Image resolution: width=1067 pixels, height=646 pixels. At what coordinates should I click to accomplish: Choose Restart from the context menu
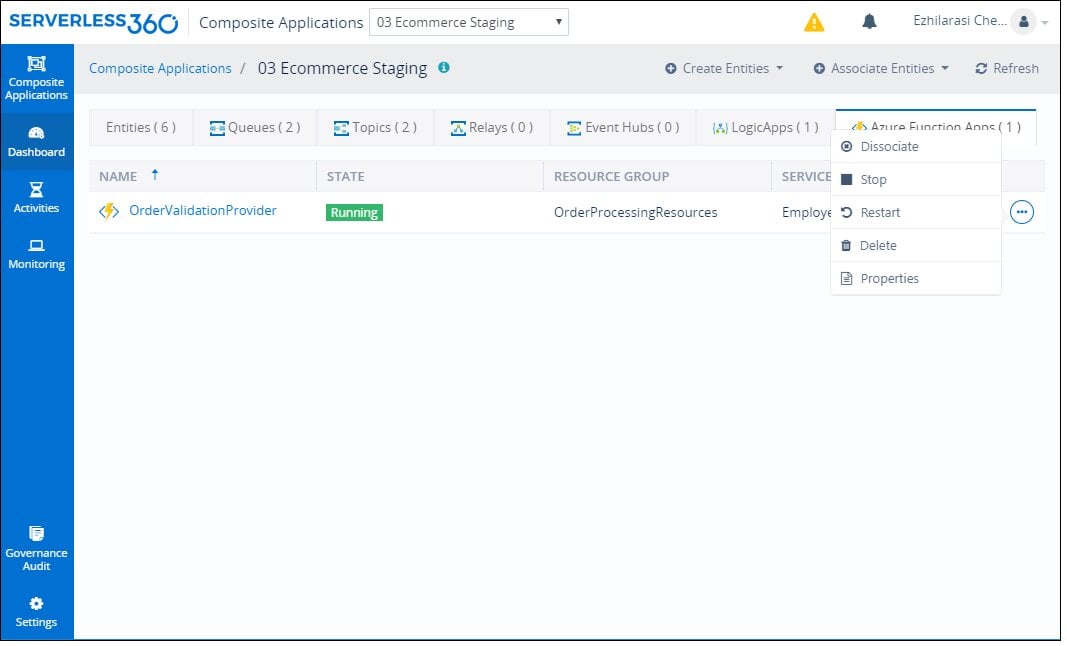pyautogui.click(x=916, y=212)
